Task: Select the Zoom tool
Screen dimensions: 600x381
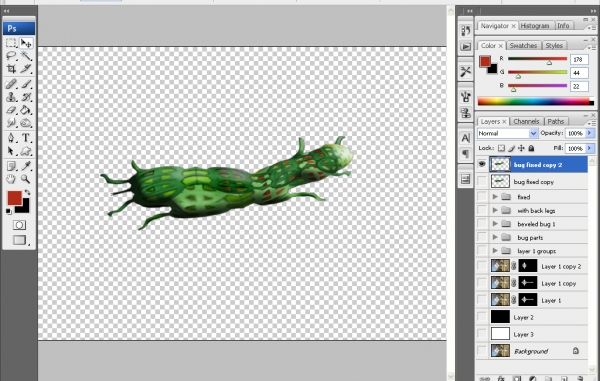Action: pyautogui.click(x=26, y=179)
